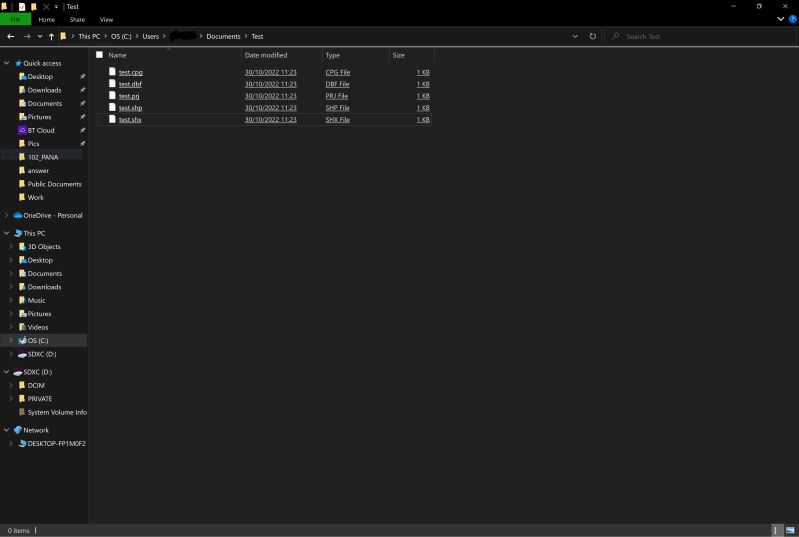Open the Share ribbon tab

[77, 19]
